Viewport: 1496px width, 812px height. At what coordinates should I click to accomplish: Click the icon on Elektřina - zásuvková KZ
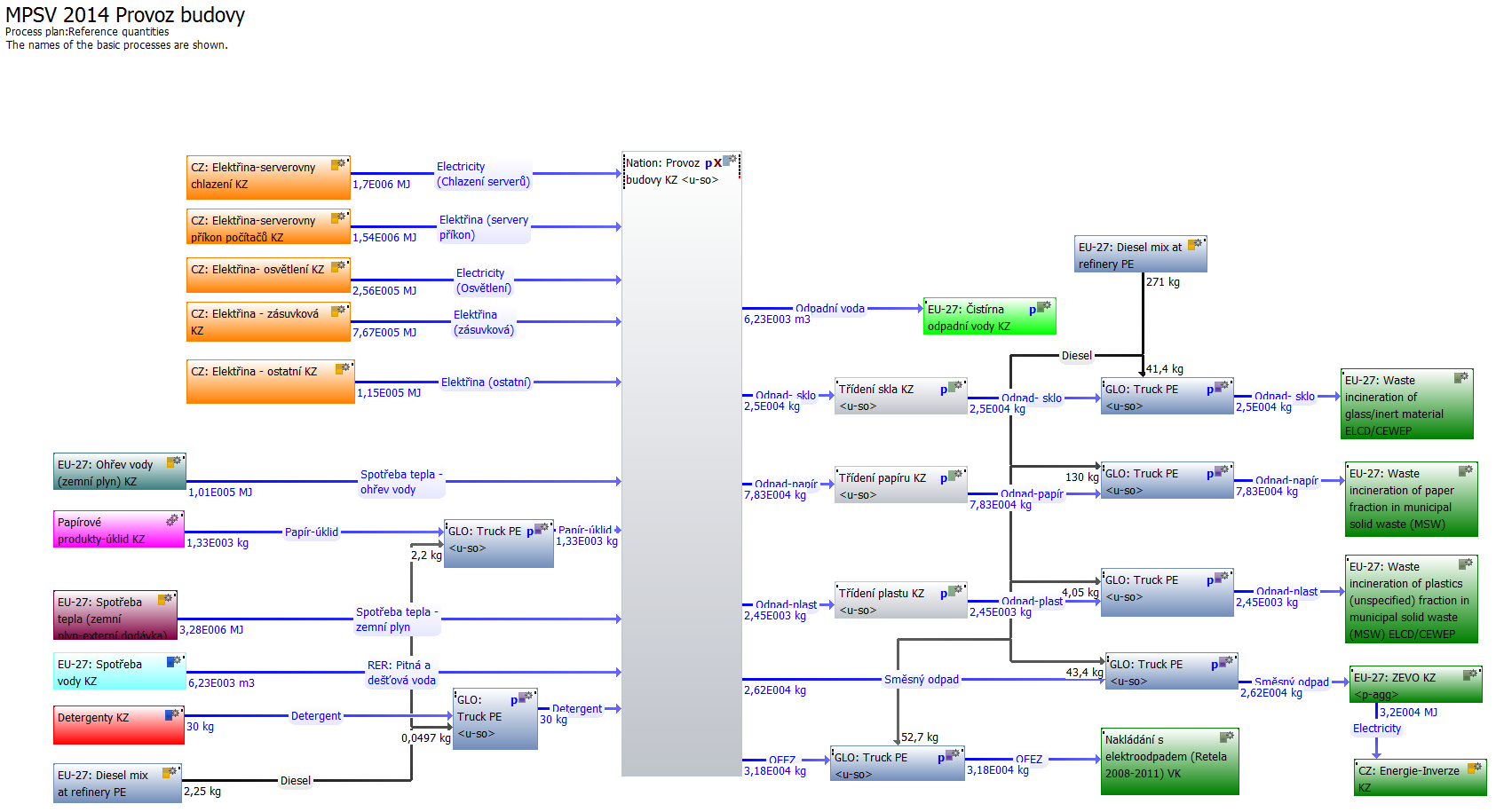pos(338,311)
